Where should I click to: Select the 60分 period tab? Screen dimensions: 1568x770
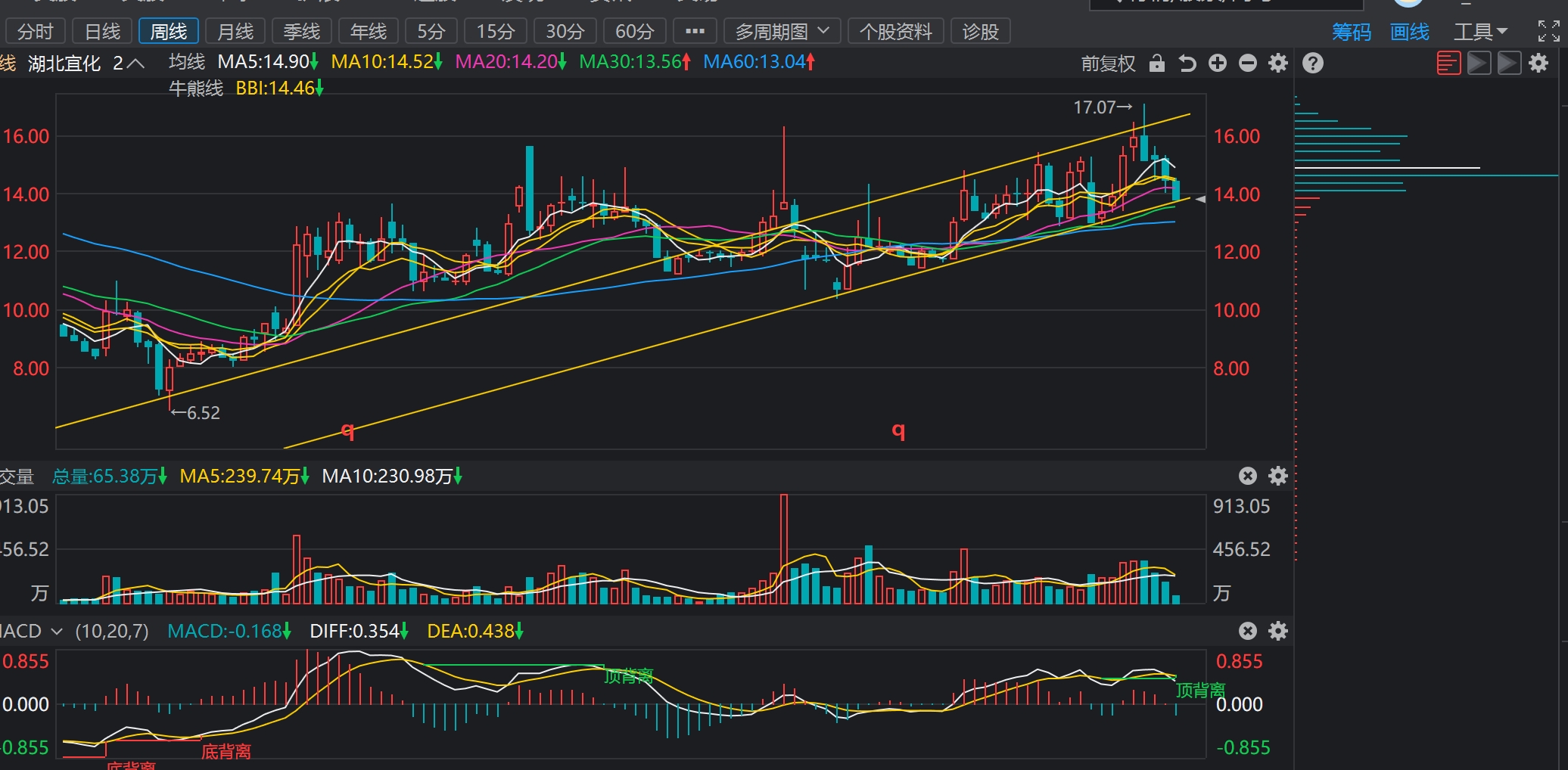click(634, 31)
